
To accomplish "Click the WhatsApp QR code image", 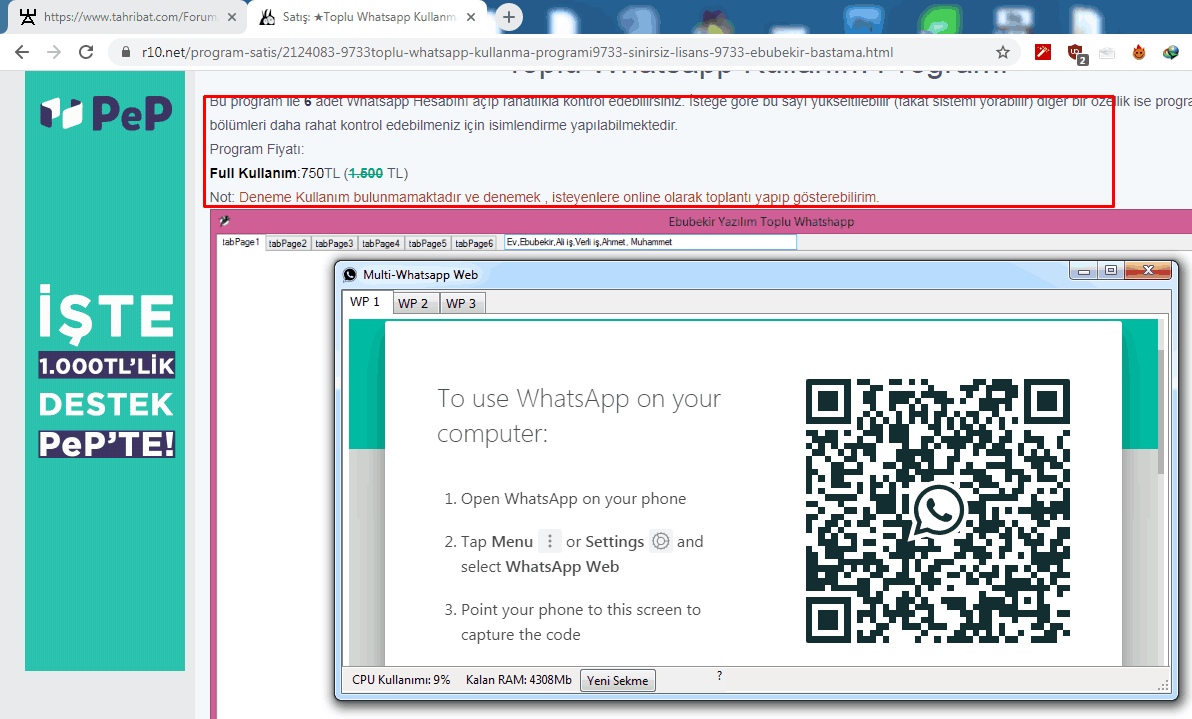I will coord(937,511).
